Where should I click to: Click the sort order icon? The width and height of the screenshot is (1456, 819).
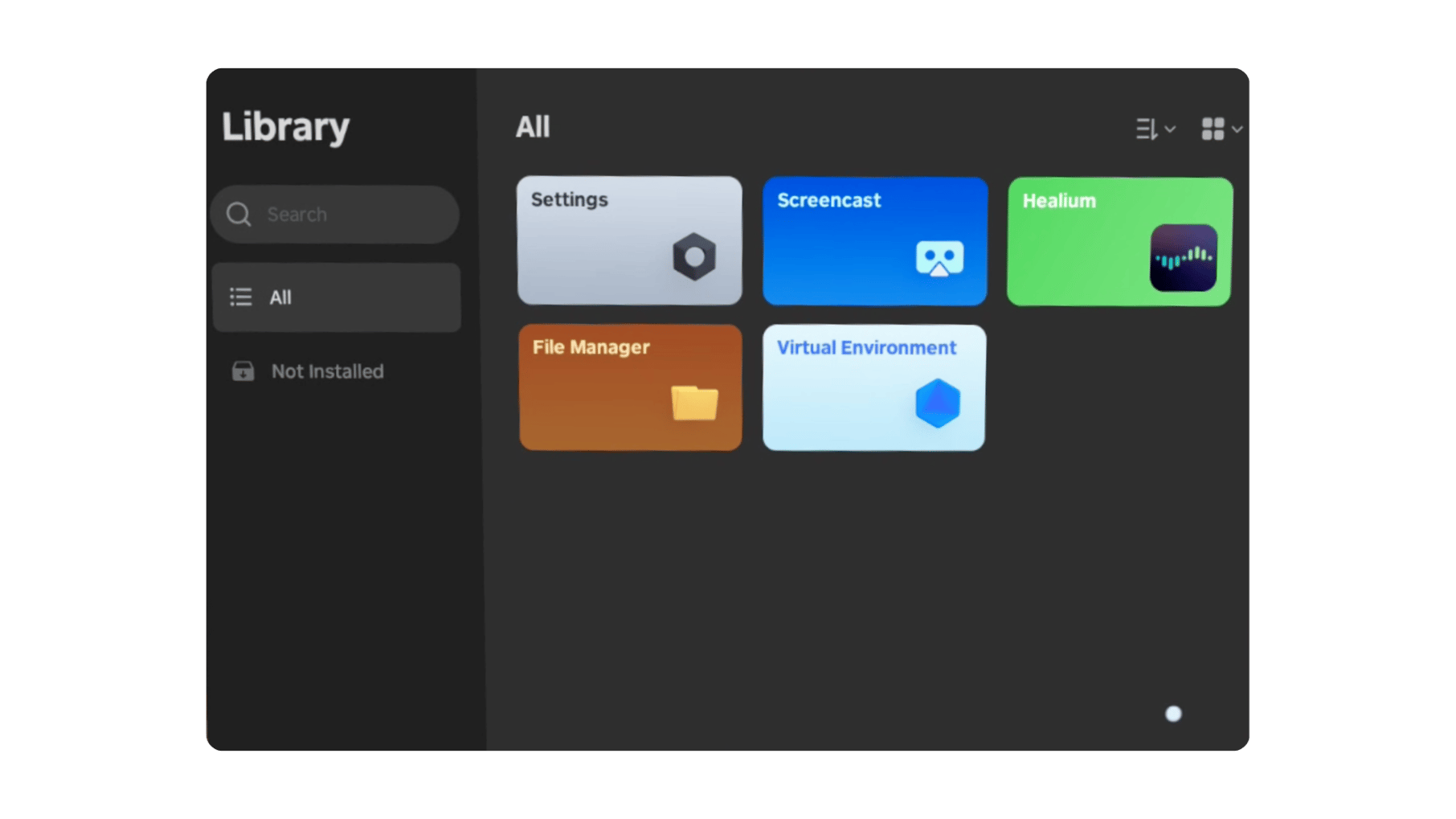pos(1144,129)
